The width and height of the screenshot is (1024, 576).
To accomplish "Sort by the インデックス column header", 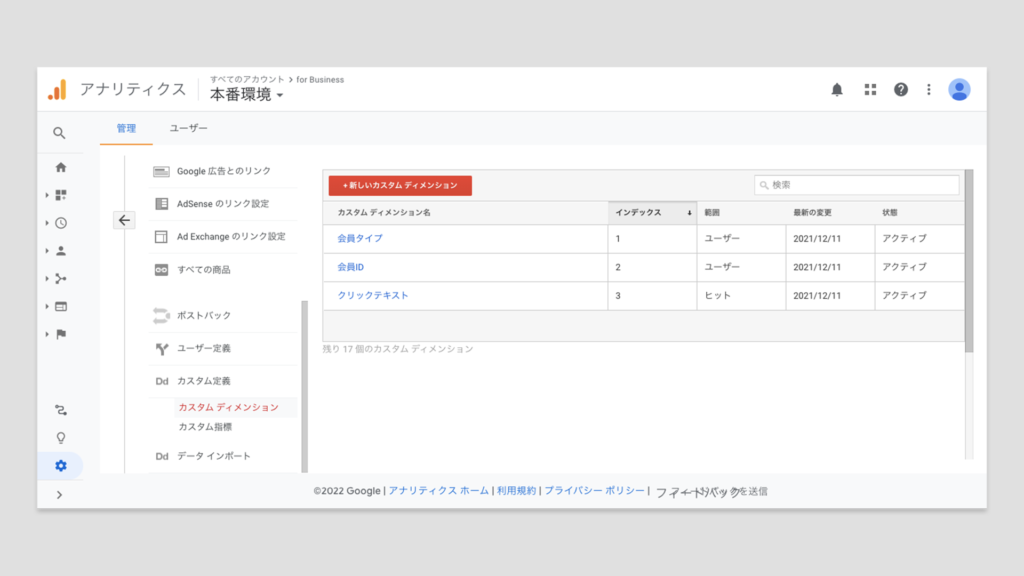I will pyautogui.click(x=652, y=213).
